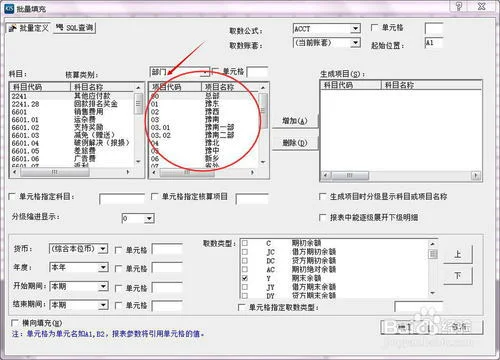Check the DY 贷方期末余额 type
This screenshot has width=500, height=360.
coord(245,295)
